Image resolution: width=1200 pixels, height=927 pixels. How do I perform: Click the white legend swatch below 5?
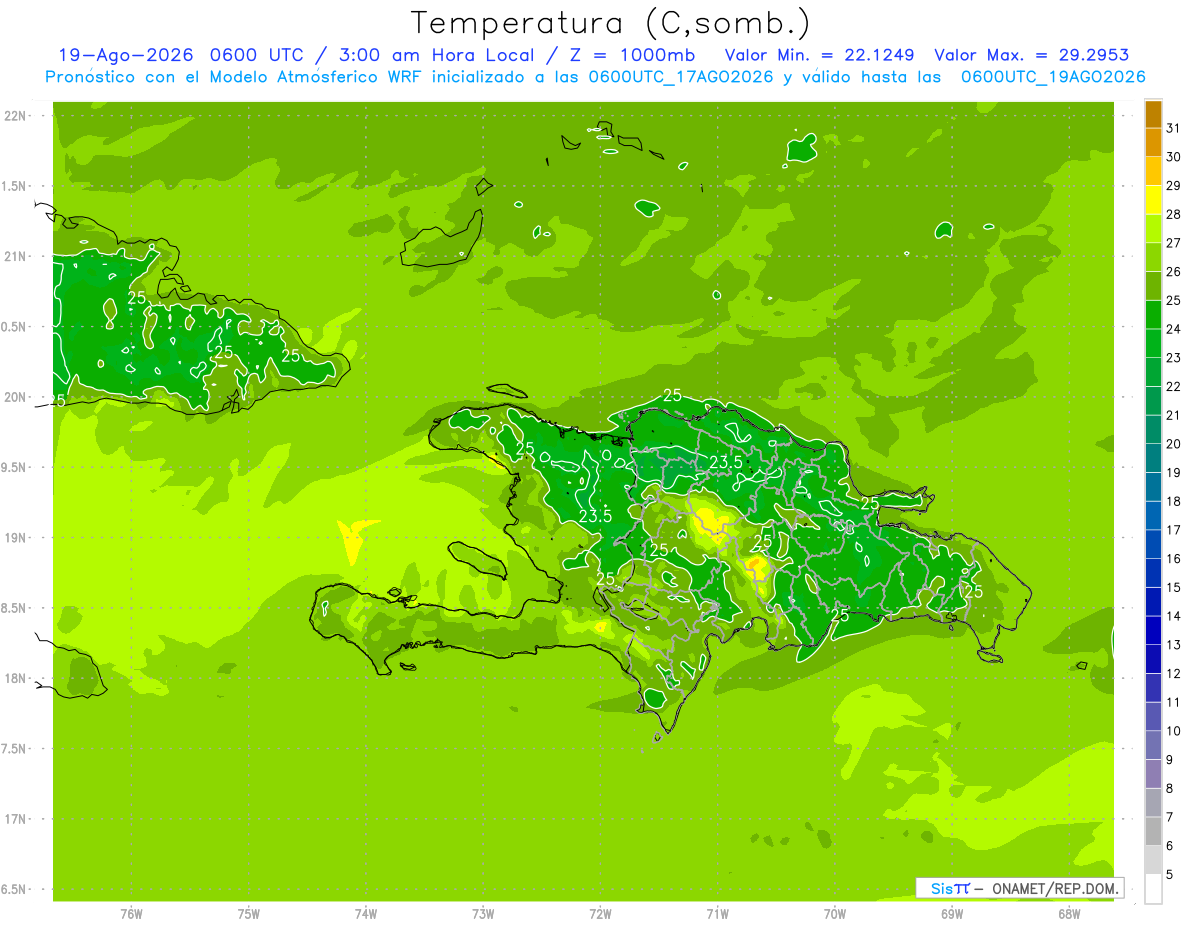(x=1153, y=889)
